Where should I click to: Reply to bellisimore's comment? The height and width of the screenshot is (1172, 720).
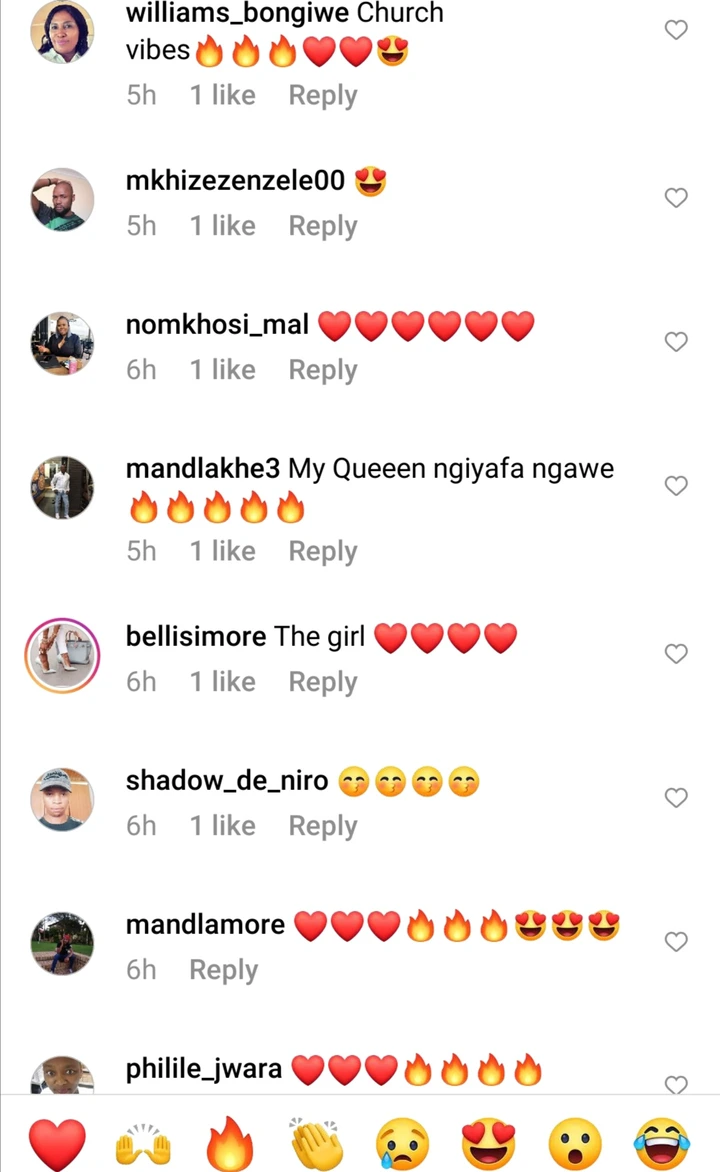[323, 682]
